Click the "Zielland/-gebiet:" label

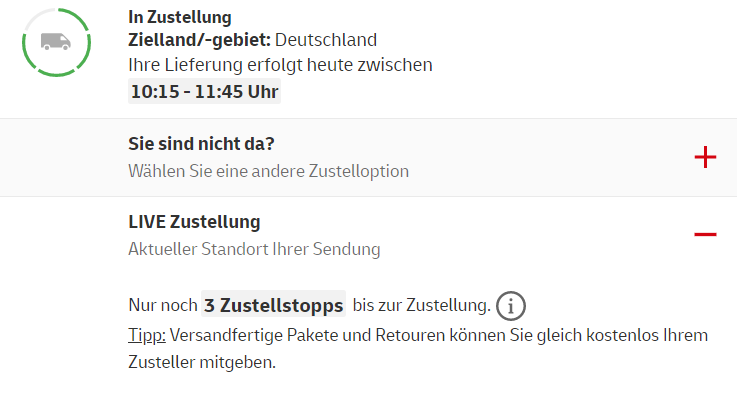(199, 41)
